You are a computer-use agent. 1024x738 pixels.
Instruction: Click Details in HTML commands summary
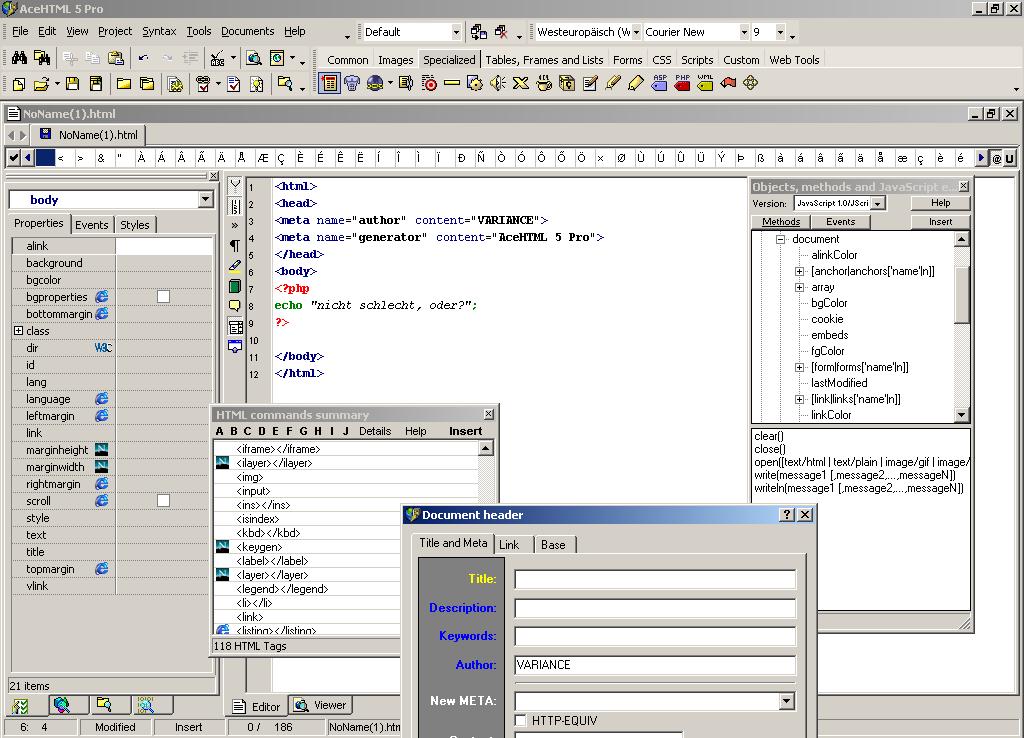[375, 432]
